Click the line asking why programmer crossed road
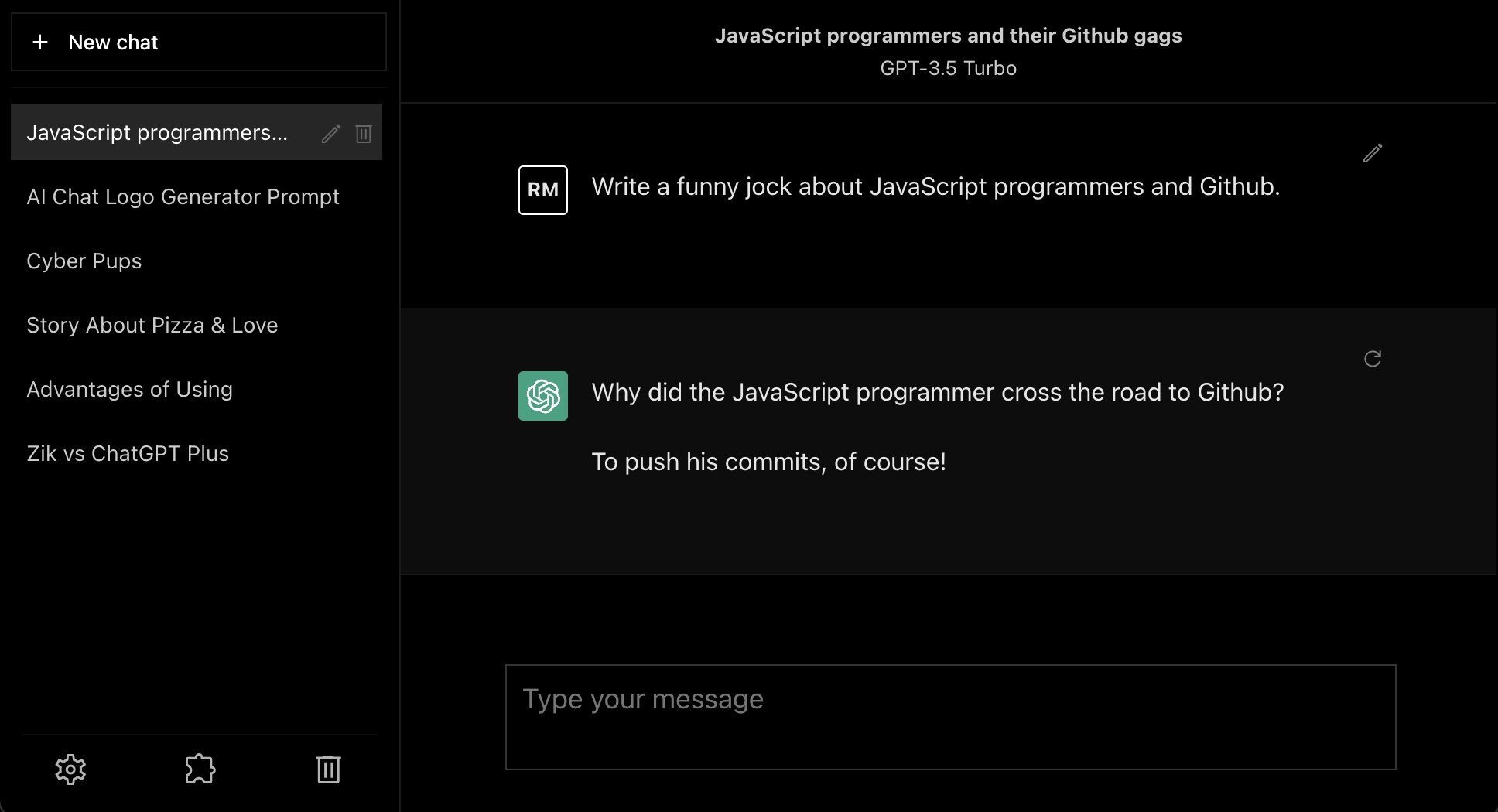Viewport: 1498px width, 812px height. (938, 392)
